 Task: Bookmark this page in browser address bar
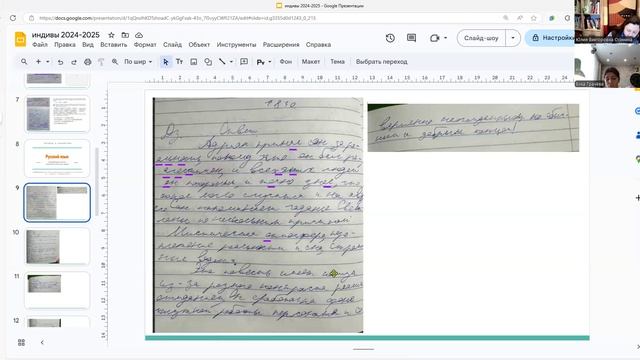coord(533,18)
